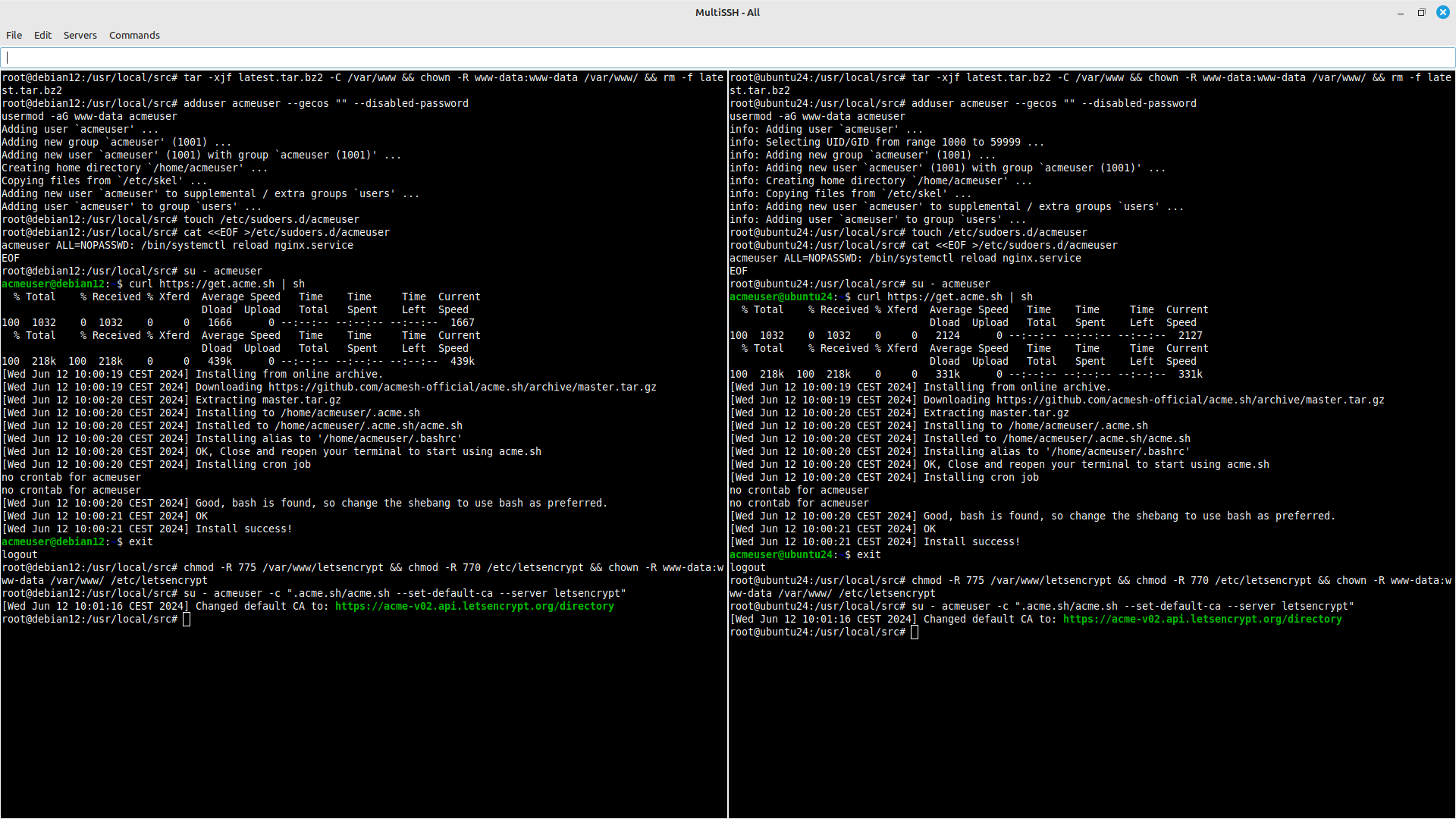Focus the broadcast command input field
Image resolution: width=1456 pixels, height=819 pixels.
coord(728,58)
